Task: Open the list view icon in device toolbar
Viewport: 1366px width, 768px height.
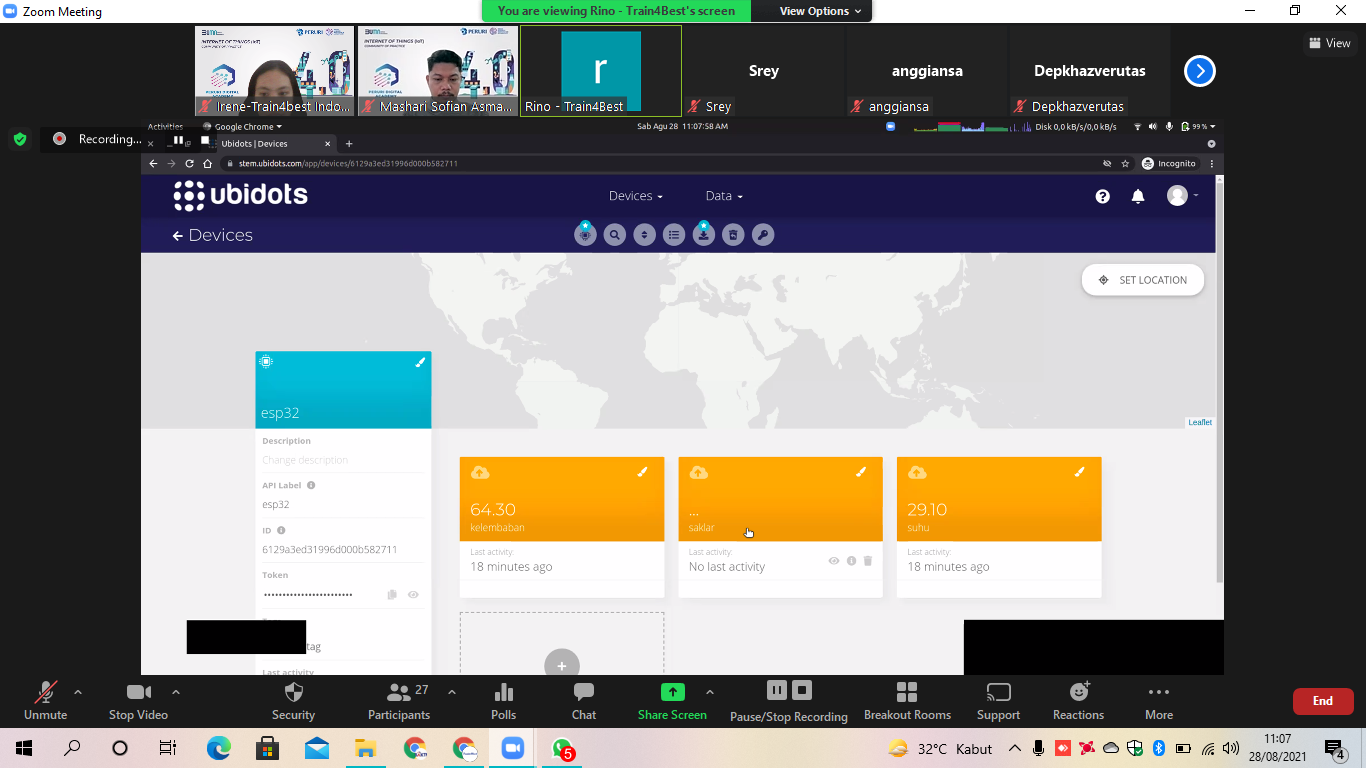Action: [x=674, y=235]
